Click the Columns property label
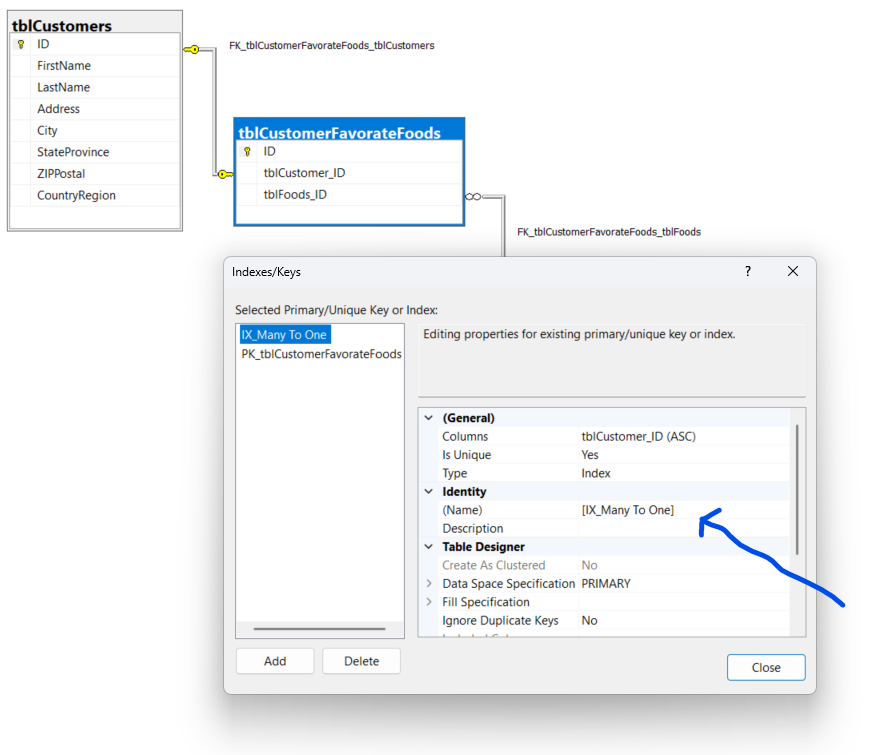 (465, 437)
